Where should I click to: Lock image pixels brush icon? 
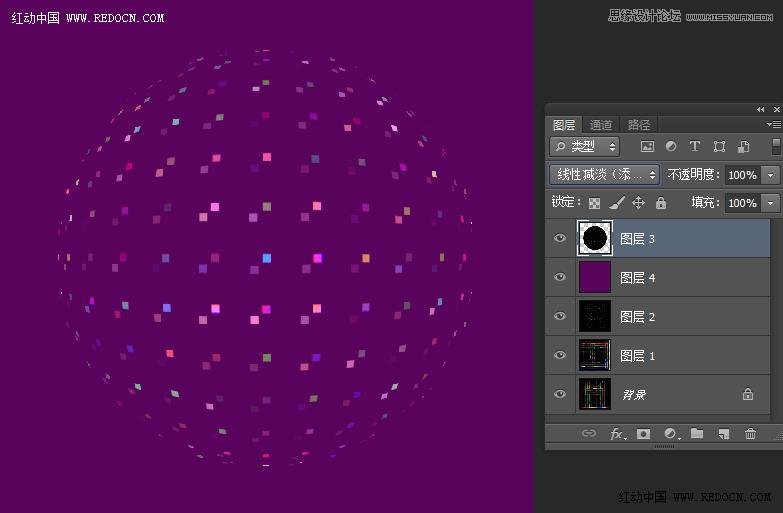click(617, 202)
